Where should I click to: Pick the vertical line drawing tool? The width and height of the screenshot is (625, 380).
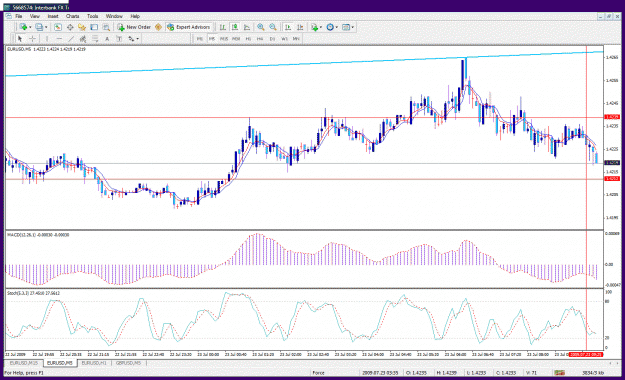click(x=47, y=39)
